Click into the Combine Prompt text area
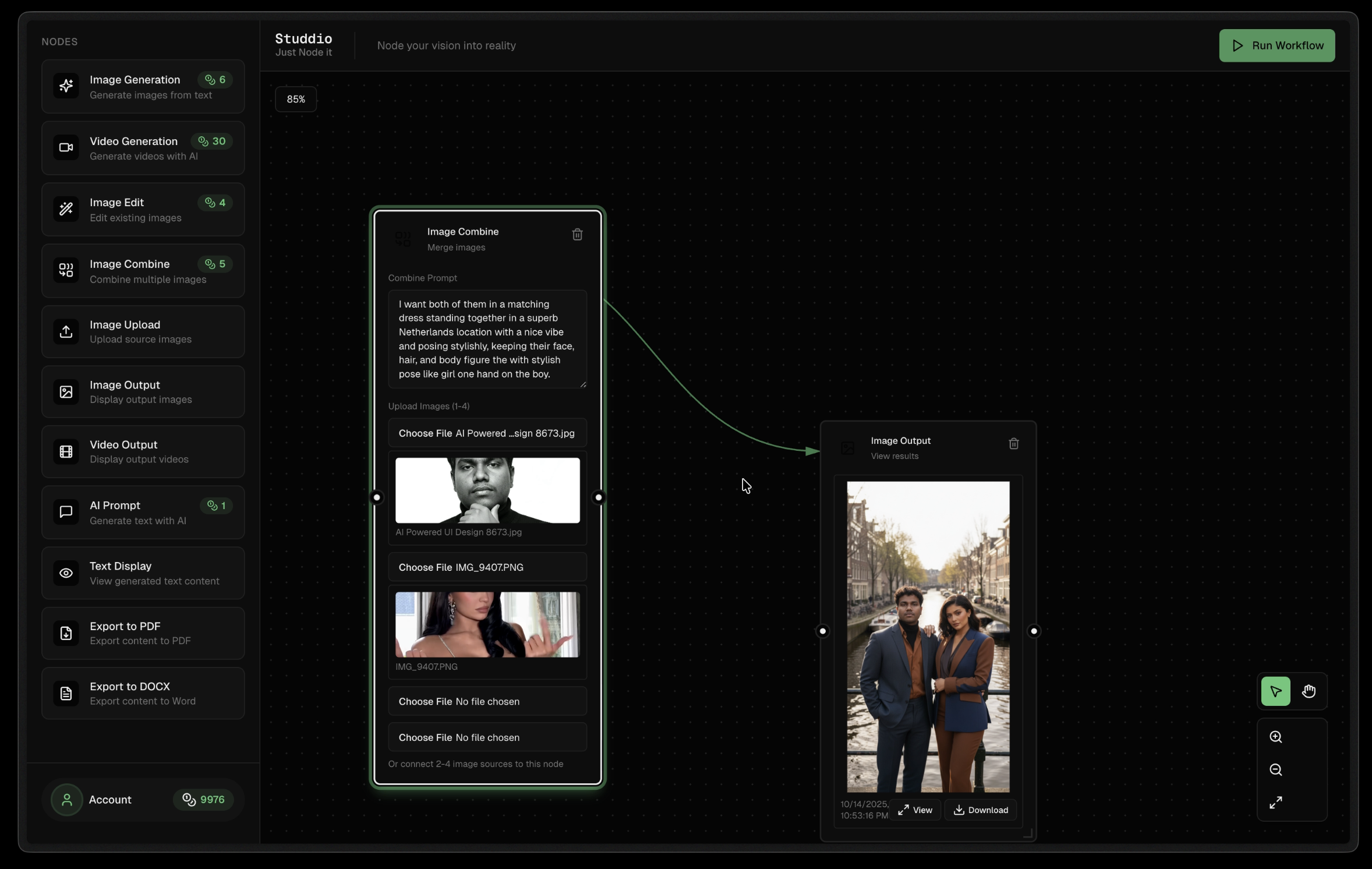 (x=487, y=339)
